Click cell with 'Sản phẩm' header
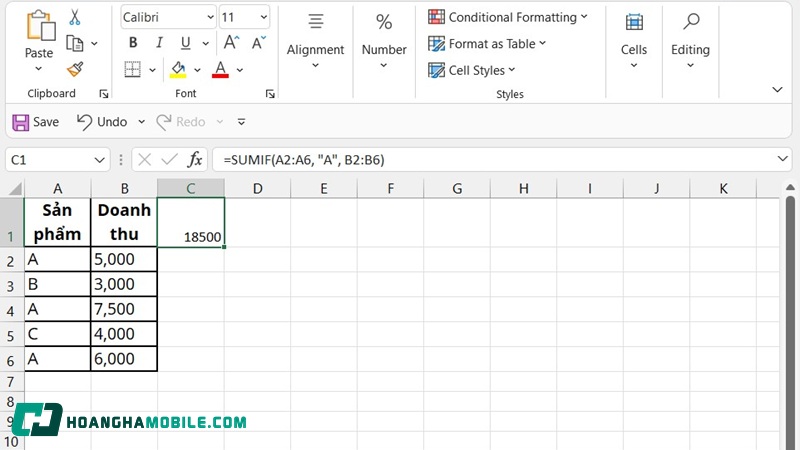800x450 pixels. coord(58,222)
